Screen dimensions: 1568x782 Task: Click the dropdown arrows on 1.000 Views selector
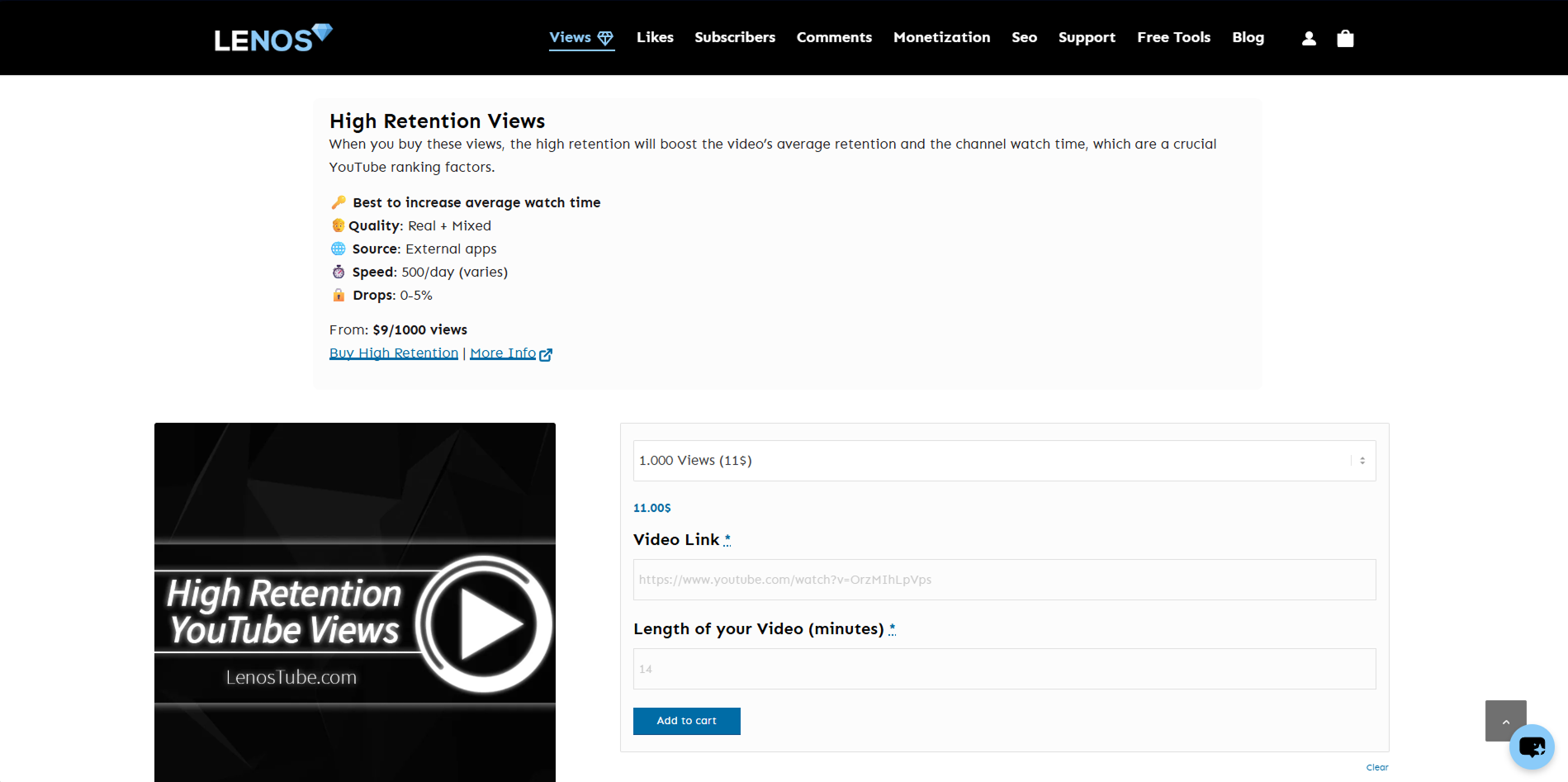(1362, 461)
